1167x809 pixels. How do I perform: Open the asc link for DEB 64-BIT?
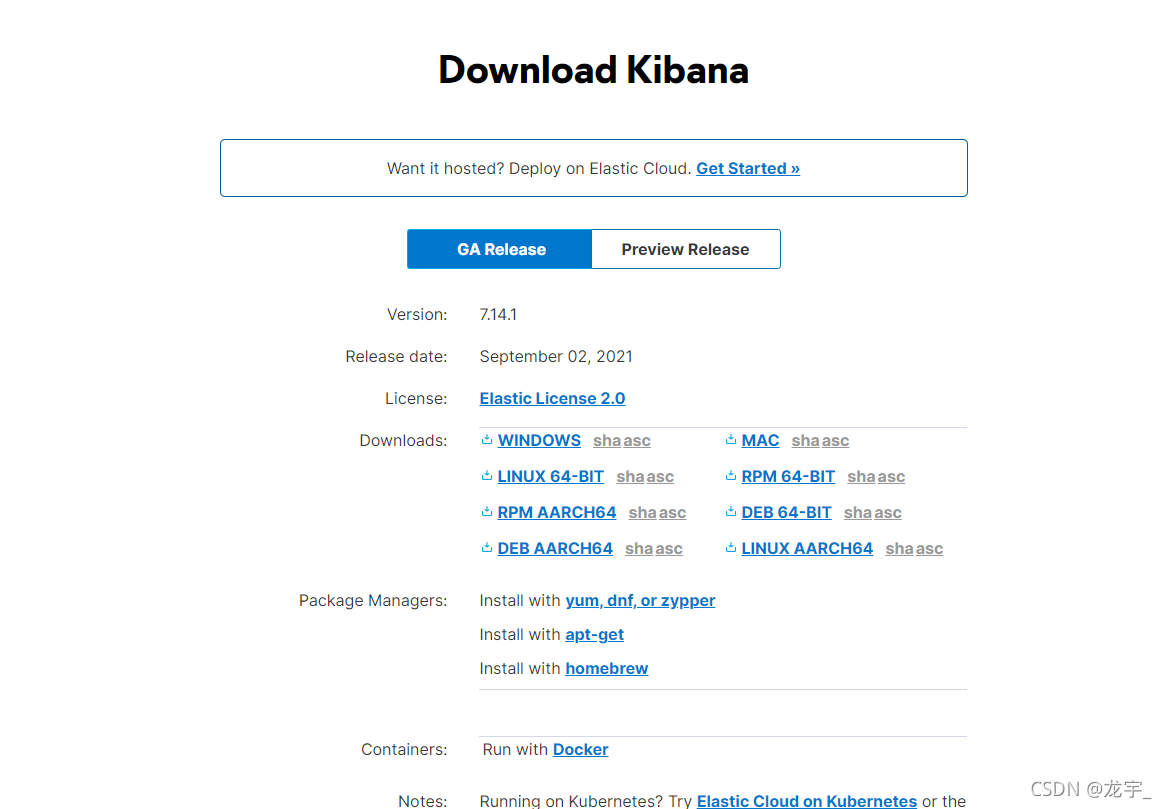[x=887, y=512]
